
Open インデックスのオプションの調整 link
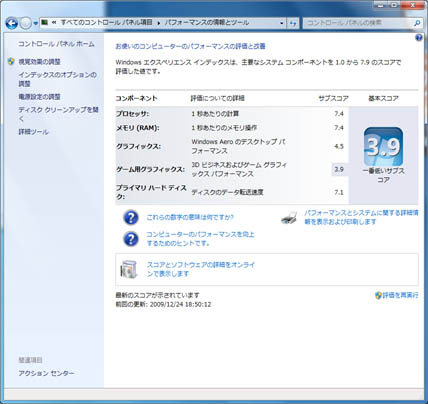[57, 79]
